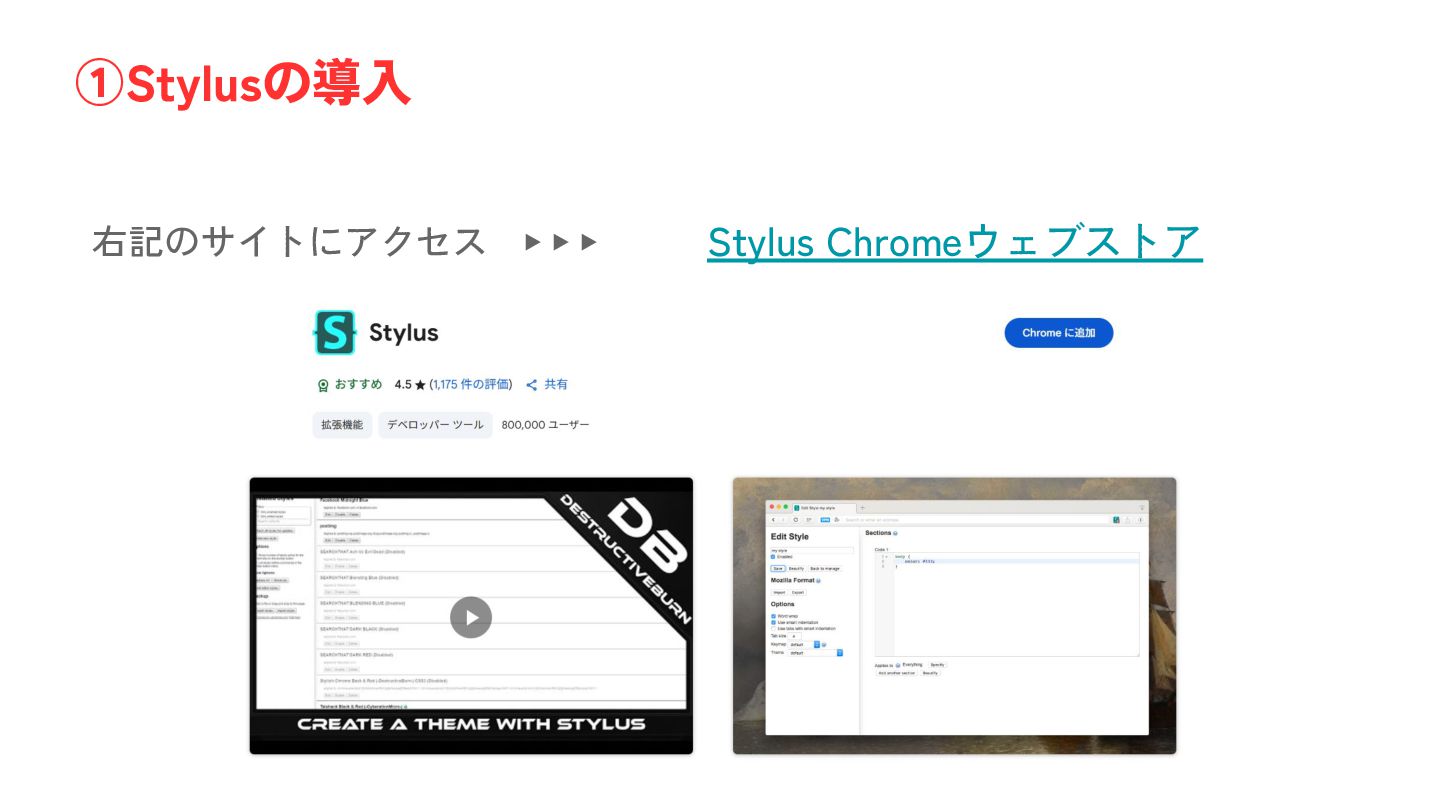Click the おすすめ badge icon
The width and height of the screenshot is (1440, 810).
pyautogui.click(x=323, y=385)
